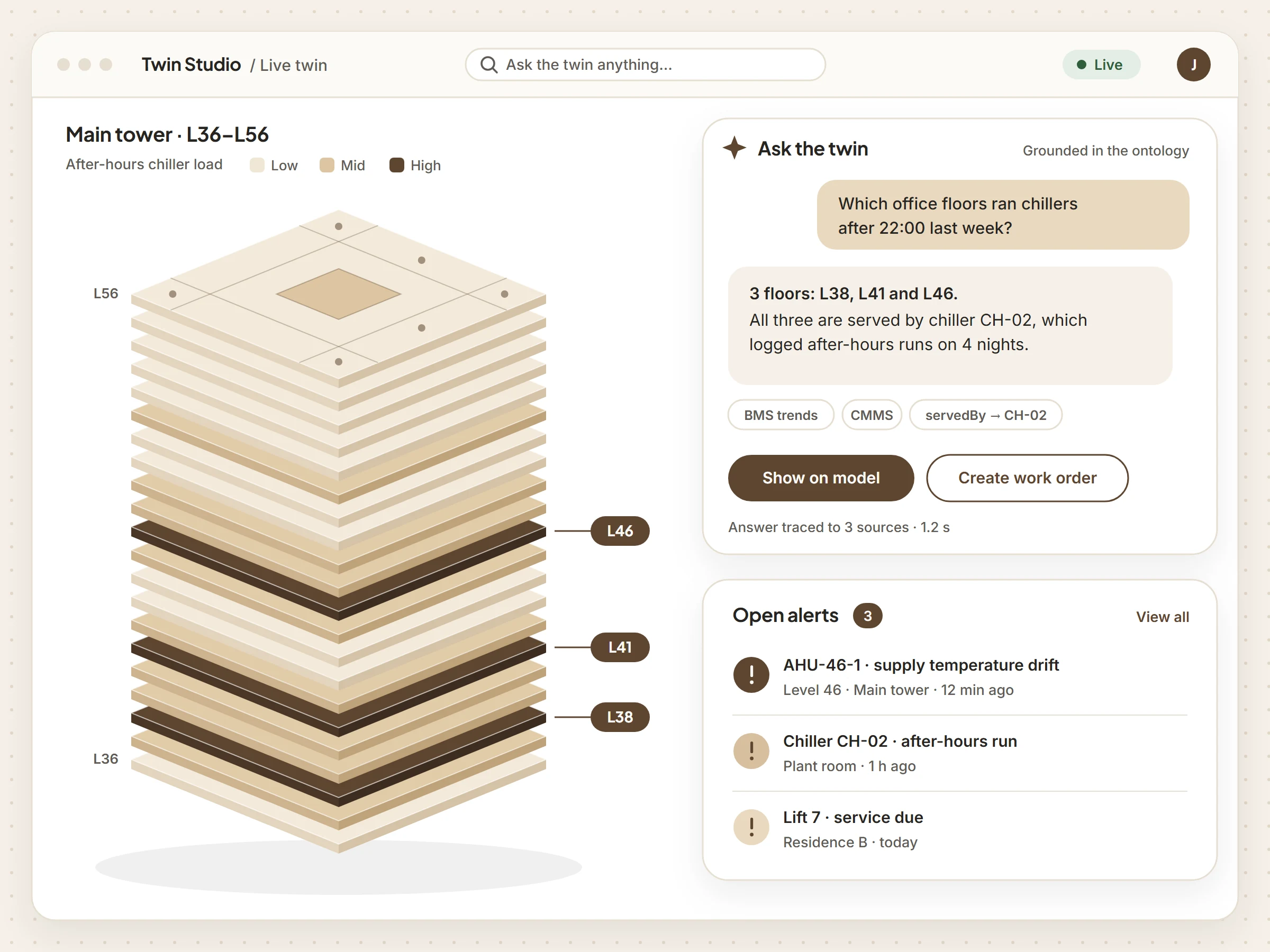Open the user avatar J
1270x952 pixels.
point(1193,65)
